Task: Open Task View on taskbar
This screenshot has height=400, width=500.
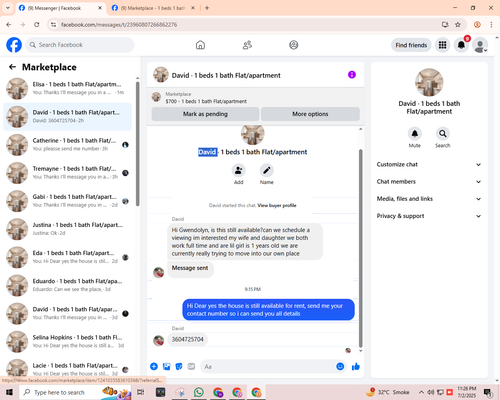Action: (141, 392)
